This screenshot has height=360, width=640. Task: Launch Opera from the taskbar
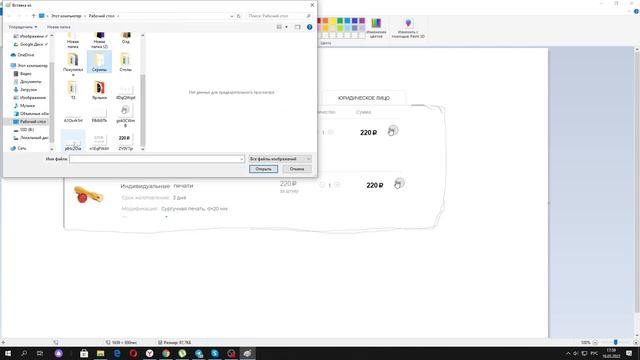click(x=133, y=353)
